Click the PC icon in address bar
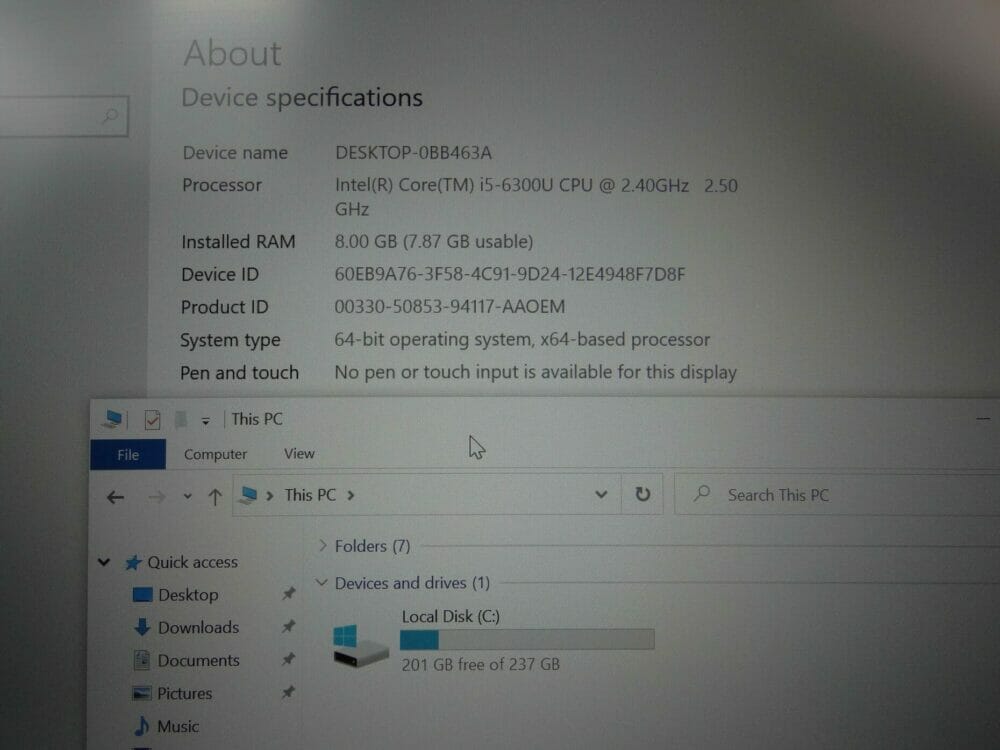The width and height of the screenshot is (1000, 750). point(248,495)
